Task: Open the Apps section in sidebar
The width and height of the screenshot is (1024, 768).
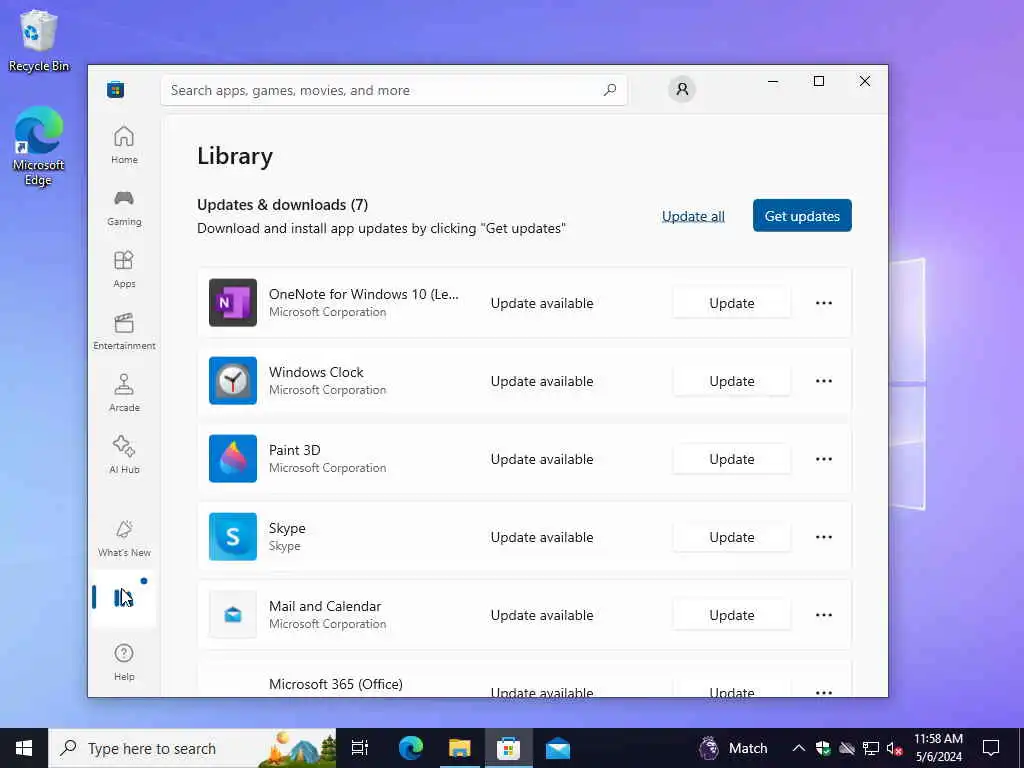Action: [x=124, y=269]
